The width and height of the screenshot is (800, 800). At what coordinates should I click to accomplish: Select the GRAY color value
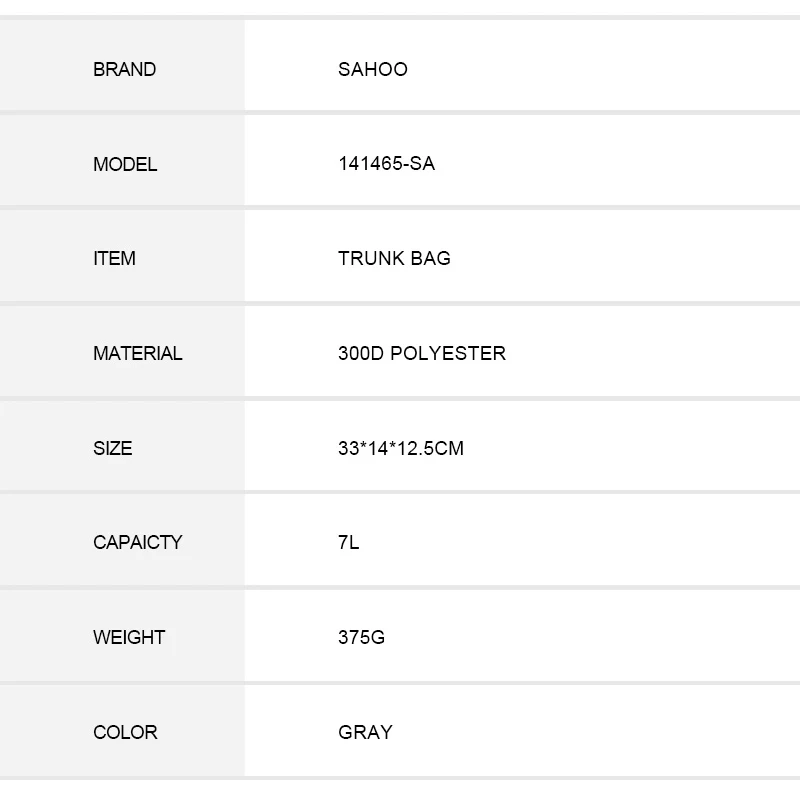click(365, 732)
